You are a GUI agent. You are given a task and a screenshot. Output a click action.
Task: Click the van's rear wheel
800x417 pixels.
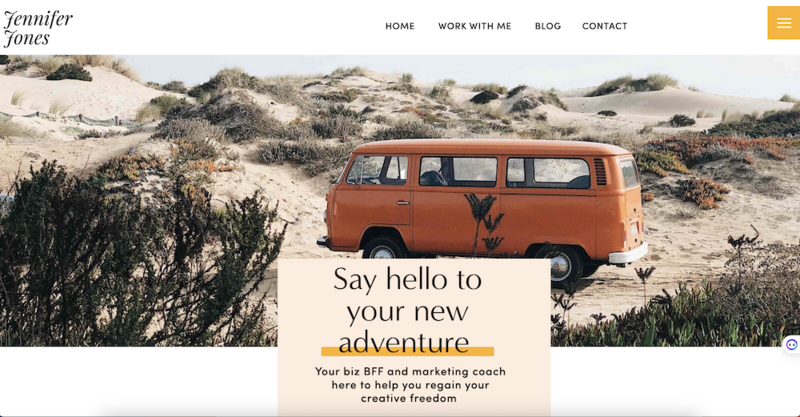coord(560,265)
